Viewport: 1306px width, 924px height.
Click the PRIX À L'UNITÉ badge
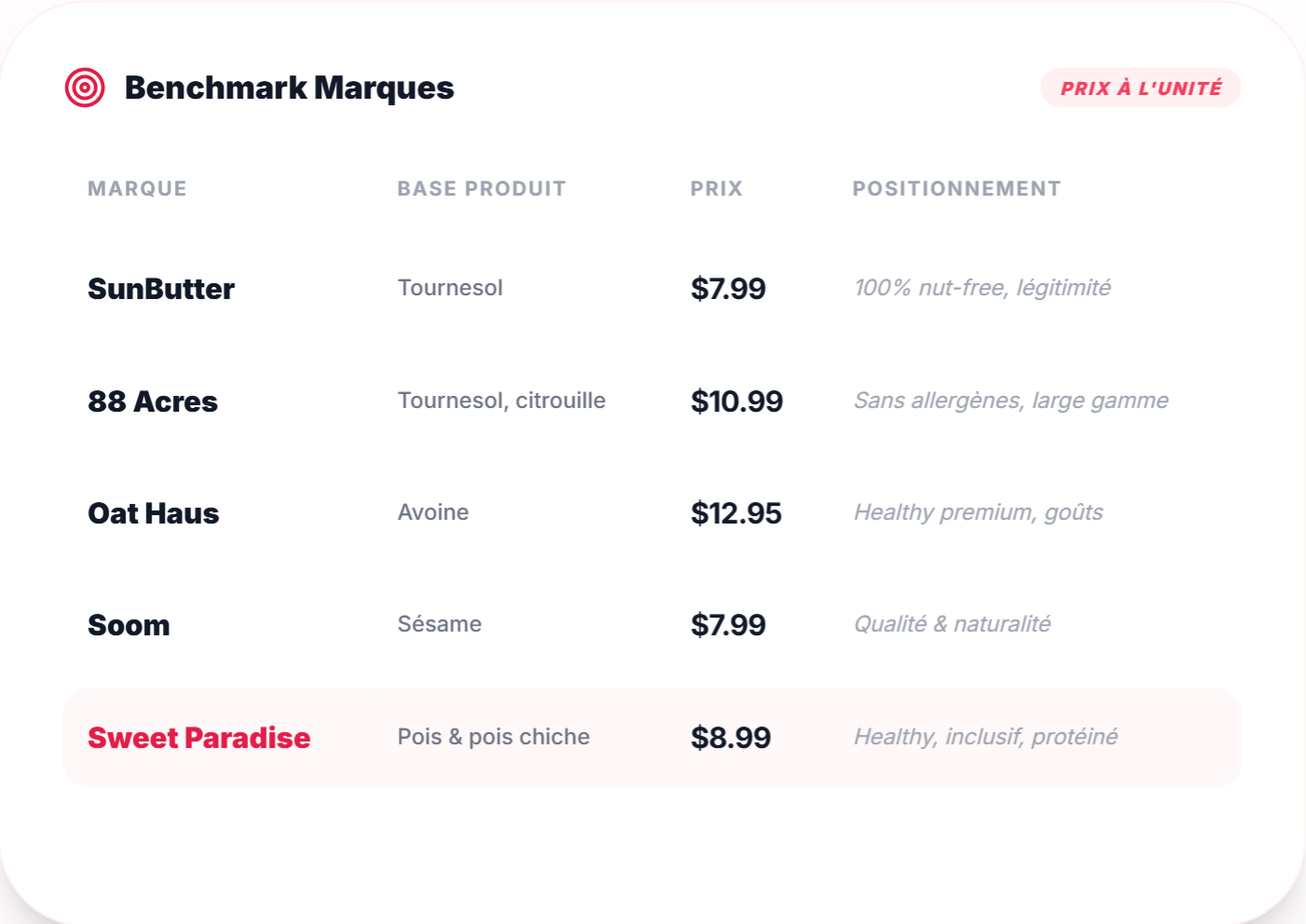pyautogui.click(x=1140, y=88)
